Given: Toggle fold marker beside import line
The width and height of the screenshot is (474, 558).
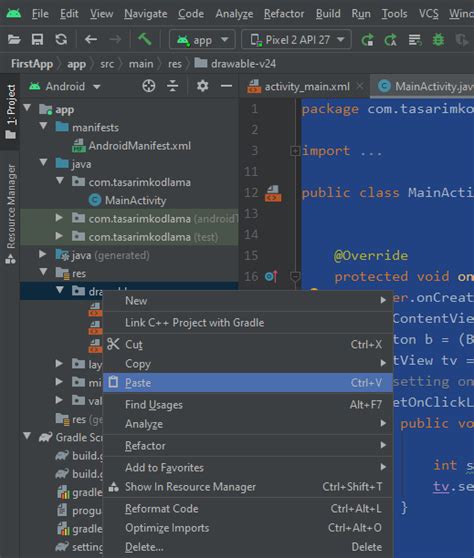Looking at the screenshot, I should coord(295,151).
